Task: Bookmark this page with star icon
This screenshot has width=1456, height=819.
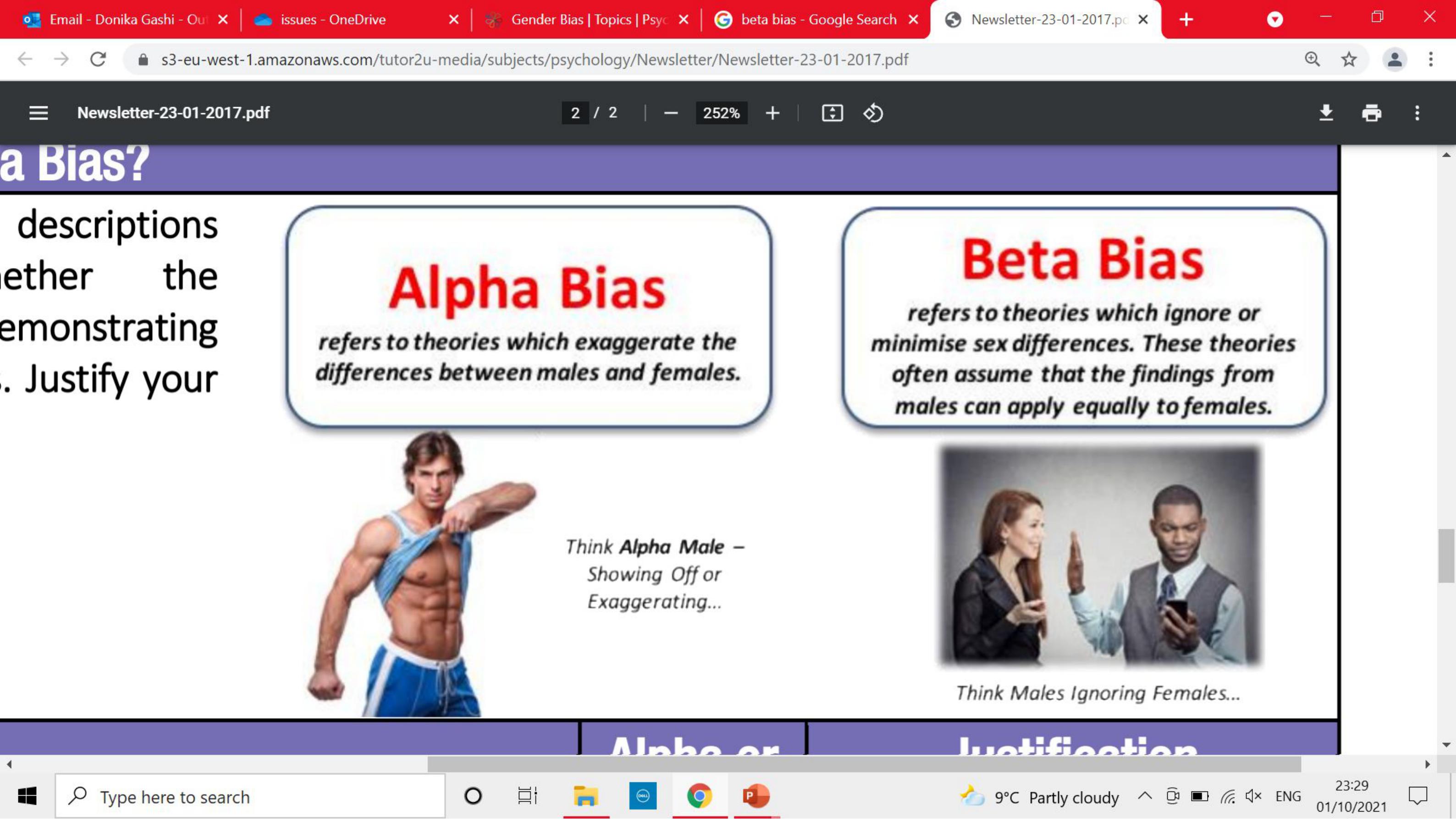Action: 1349,59
